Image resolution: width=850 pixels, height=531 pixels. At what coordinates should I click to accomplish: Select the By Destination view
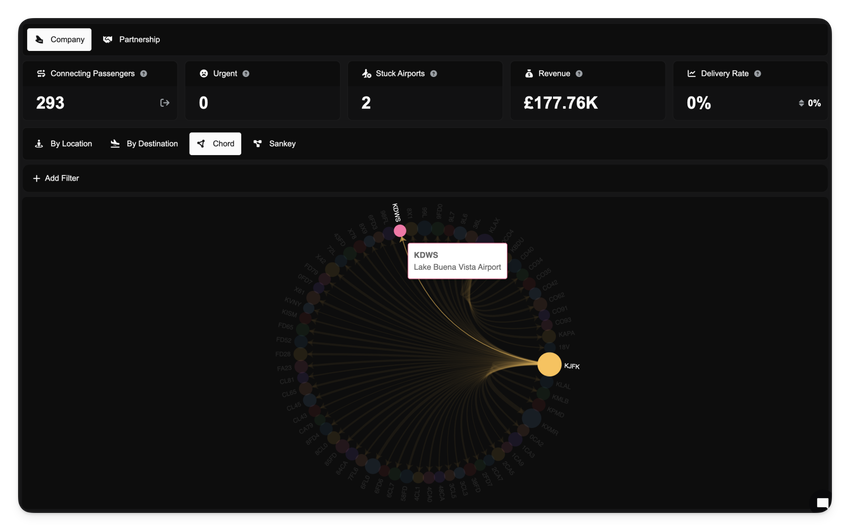[x=144, y=144]
